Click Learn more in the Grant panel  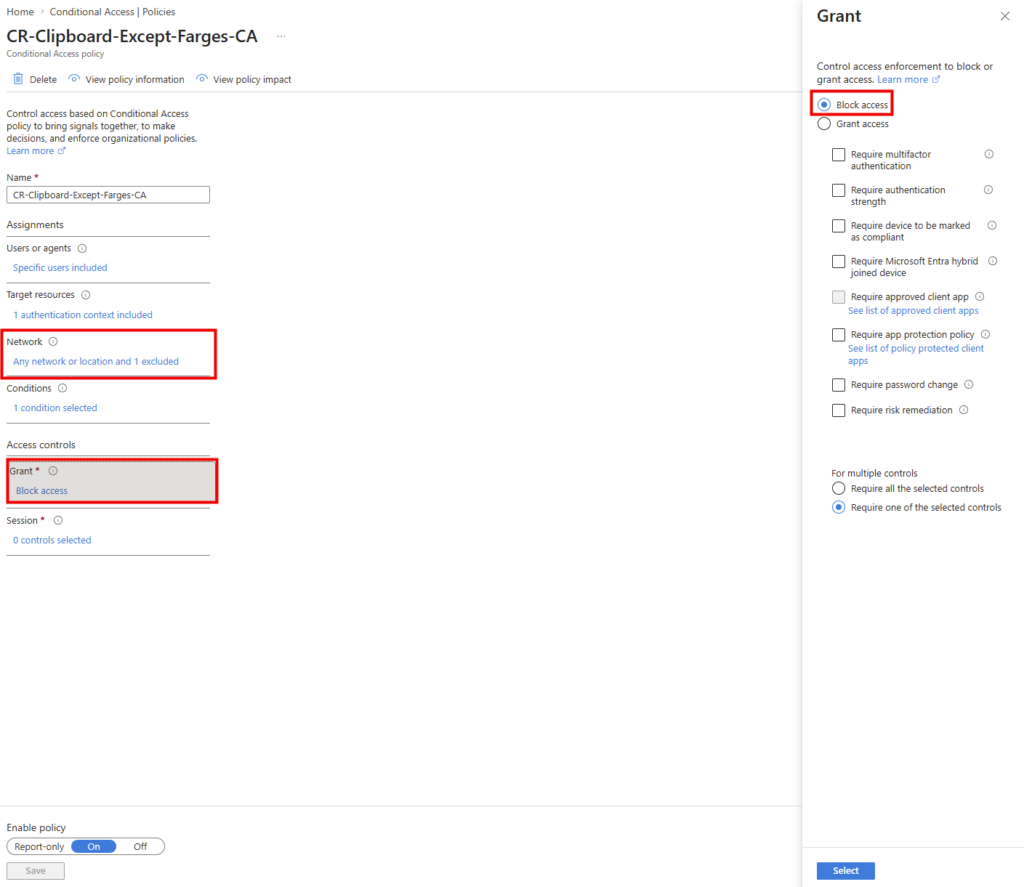coord(903,79)
